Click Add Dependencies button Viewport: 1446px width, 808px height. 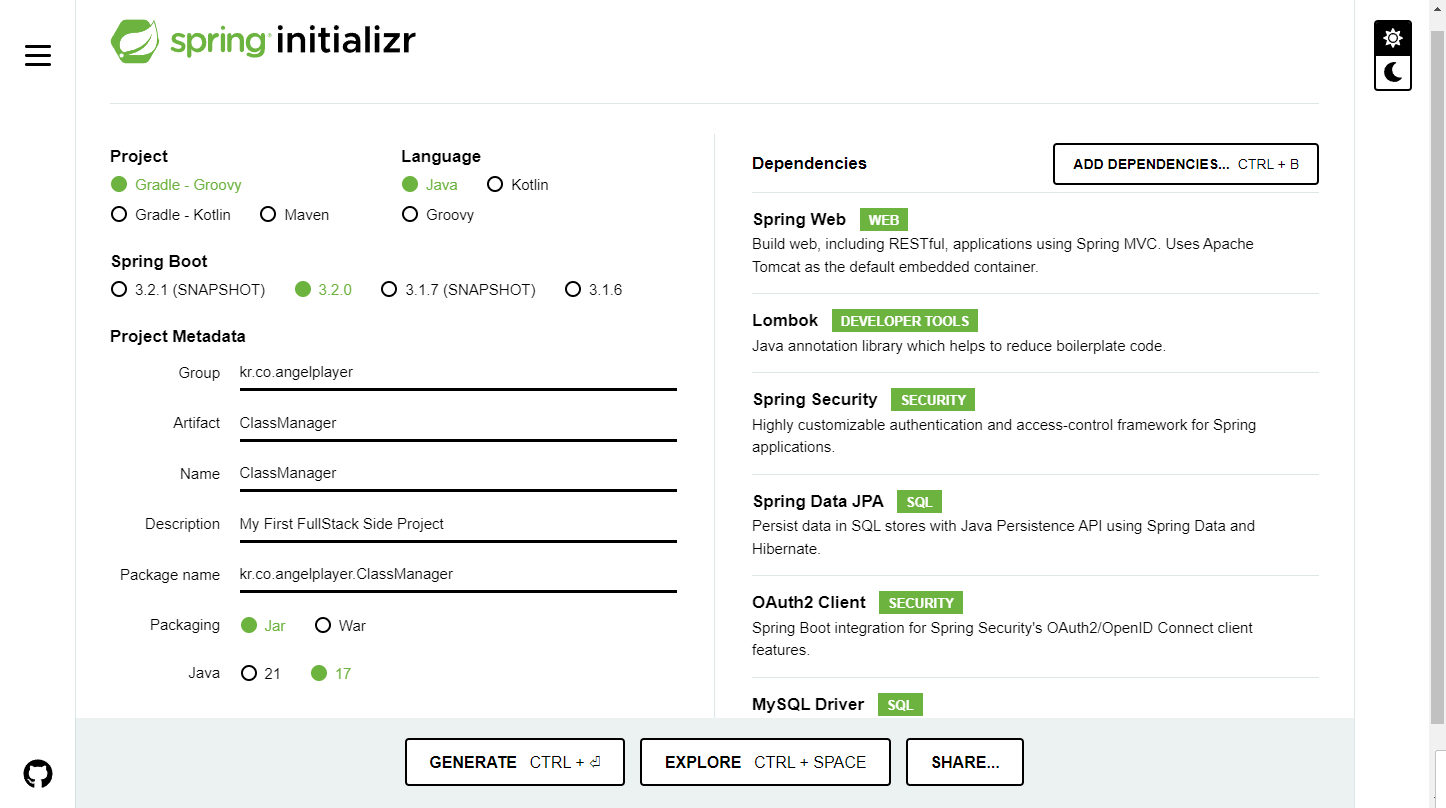1186,164
